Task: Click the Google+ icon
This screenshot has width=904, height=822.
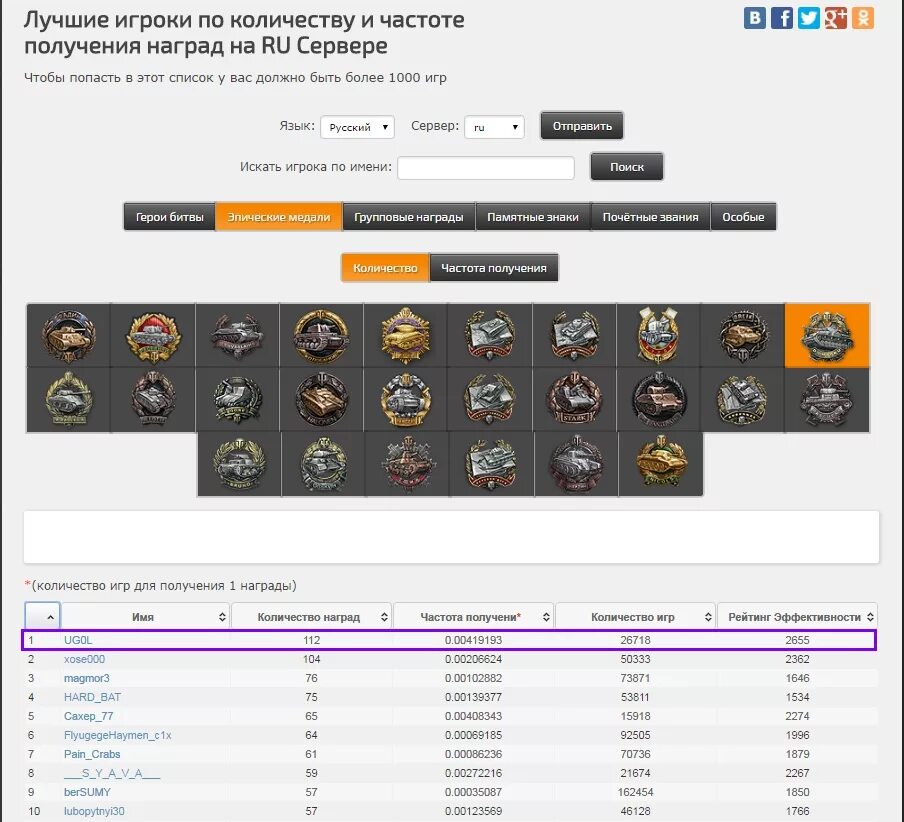Action: 835,17
